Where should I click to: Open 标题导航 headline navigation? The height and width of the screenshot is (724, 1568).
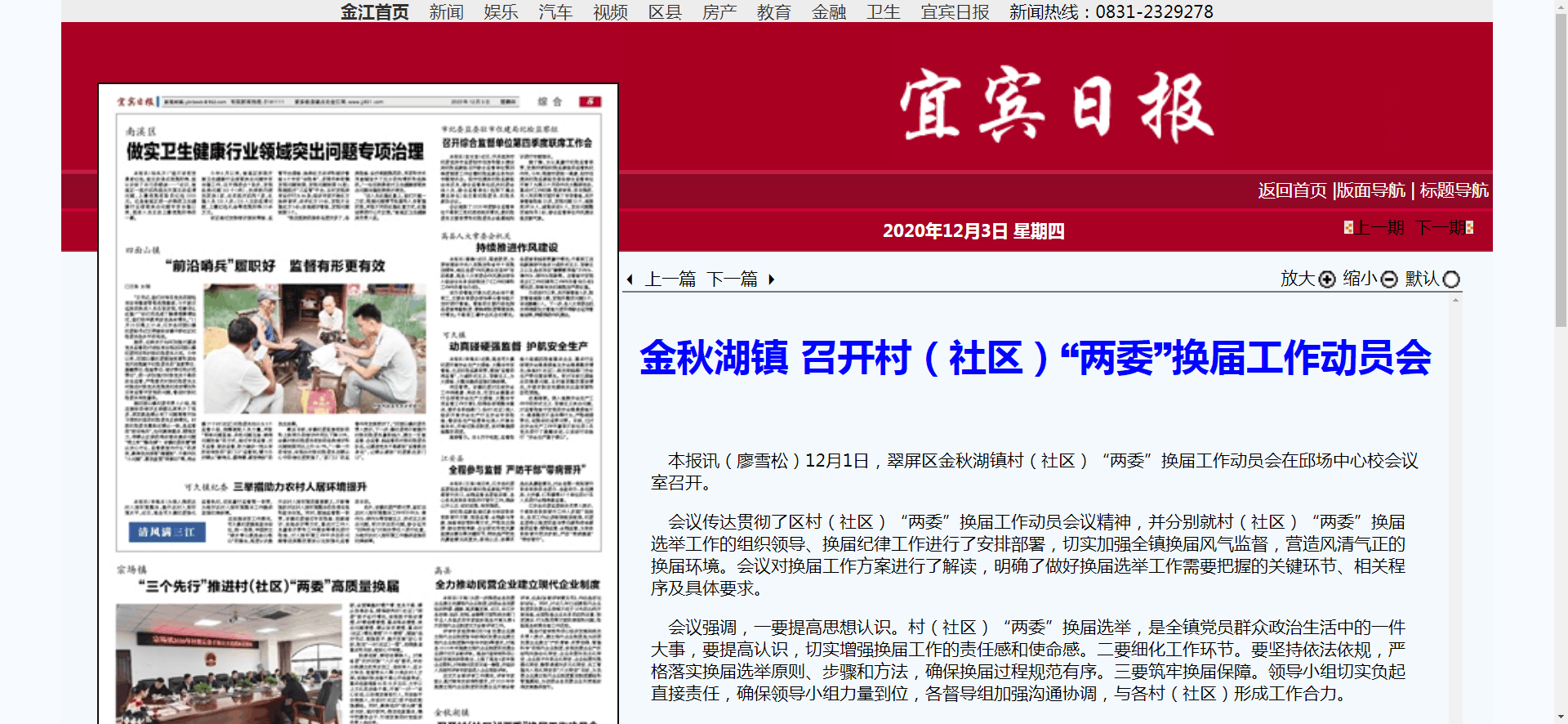coord(1454,190)
